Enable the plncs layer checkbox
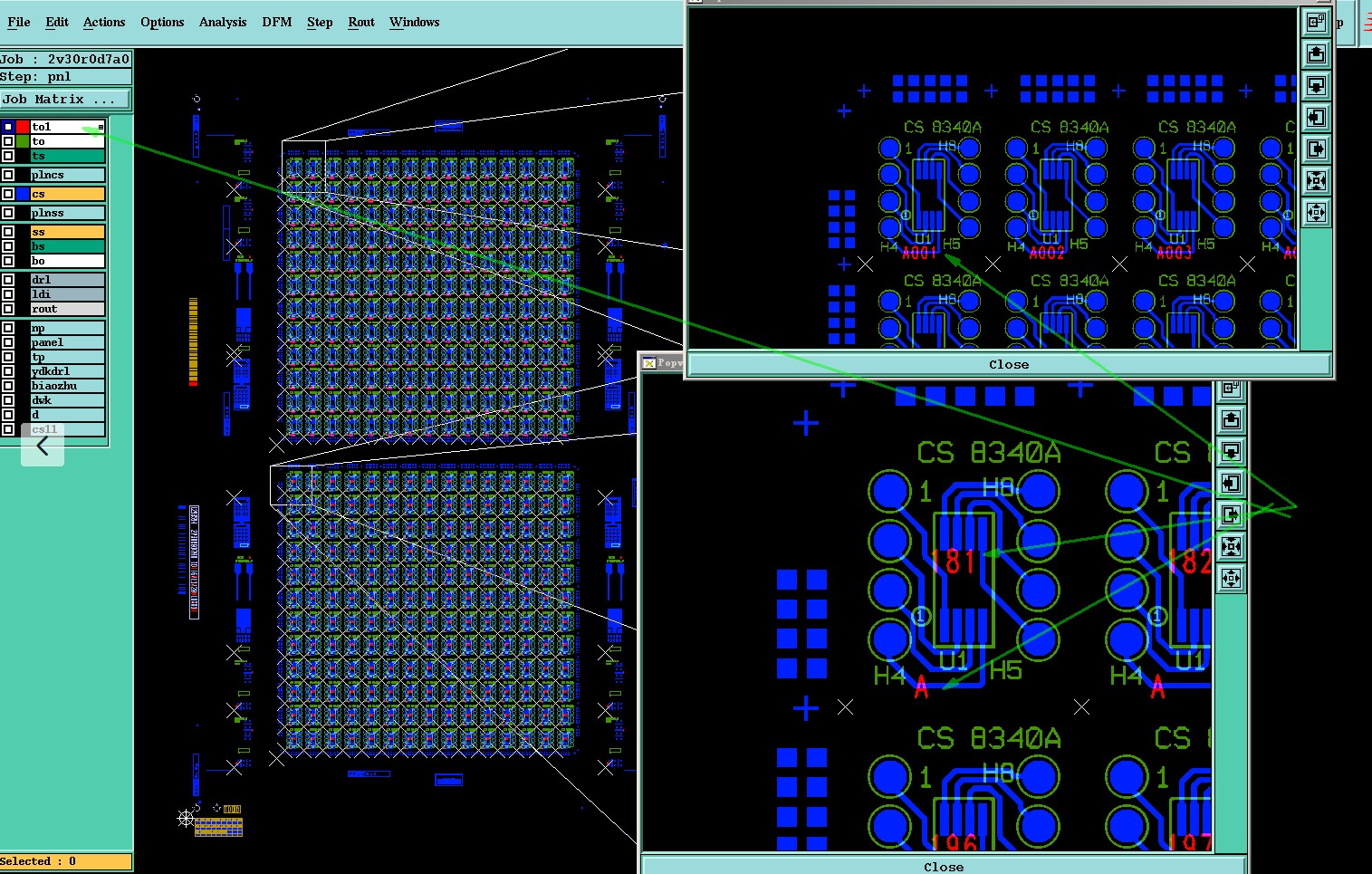Image resolution: width=1372 pixels, height=874 pixels. tap(8, 175)
